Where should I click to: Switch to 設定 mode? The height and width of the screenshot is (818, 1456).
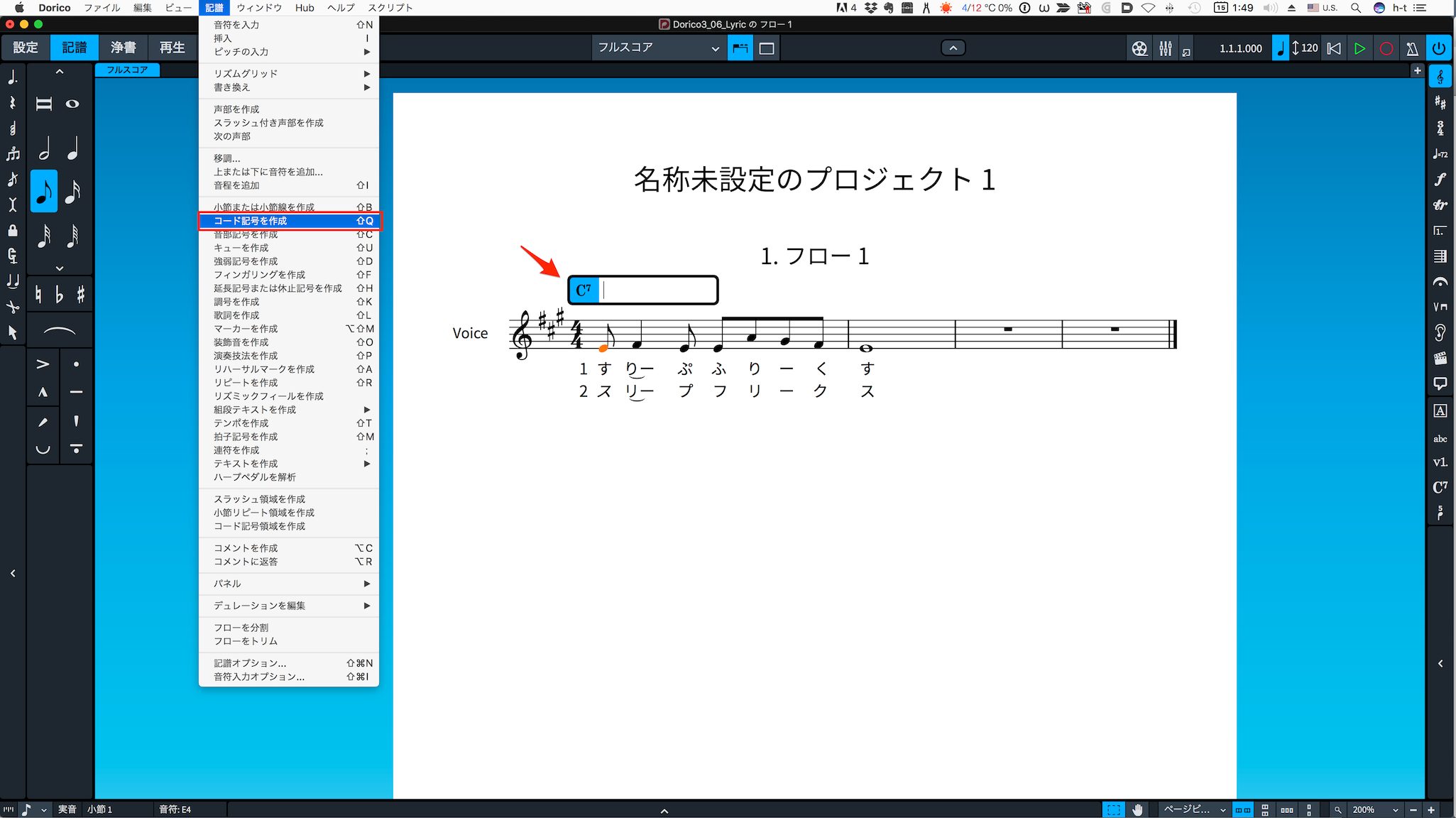point(26,48)
